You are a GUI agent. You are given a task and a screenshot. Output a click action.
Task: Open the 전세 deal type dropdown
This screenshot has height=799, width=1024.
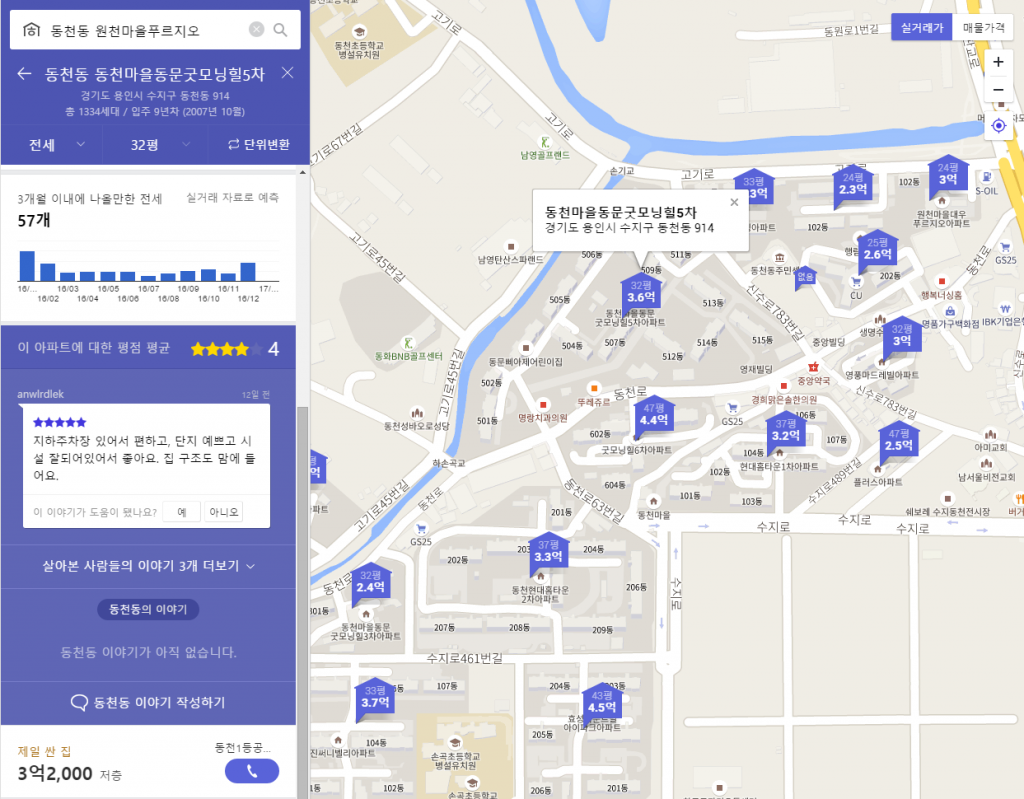coord(52,144)
